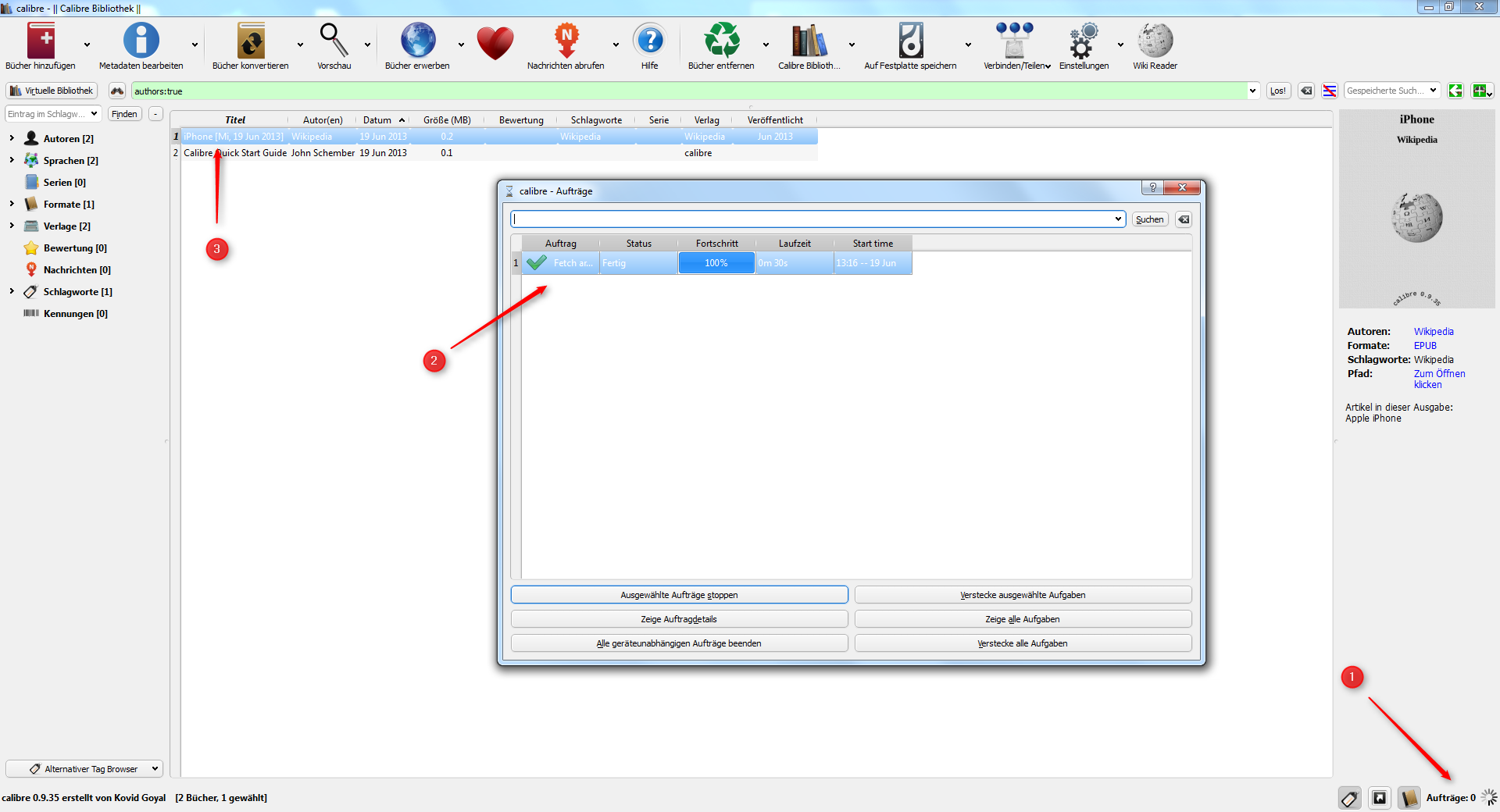Open Metadaten bearbeiten tool
The width and height of the screenshot is (1500, 812).
pos(141,42)
